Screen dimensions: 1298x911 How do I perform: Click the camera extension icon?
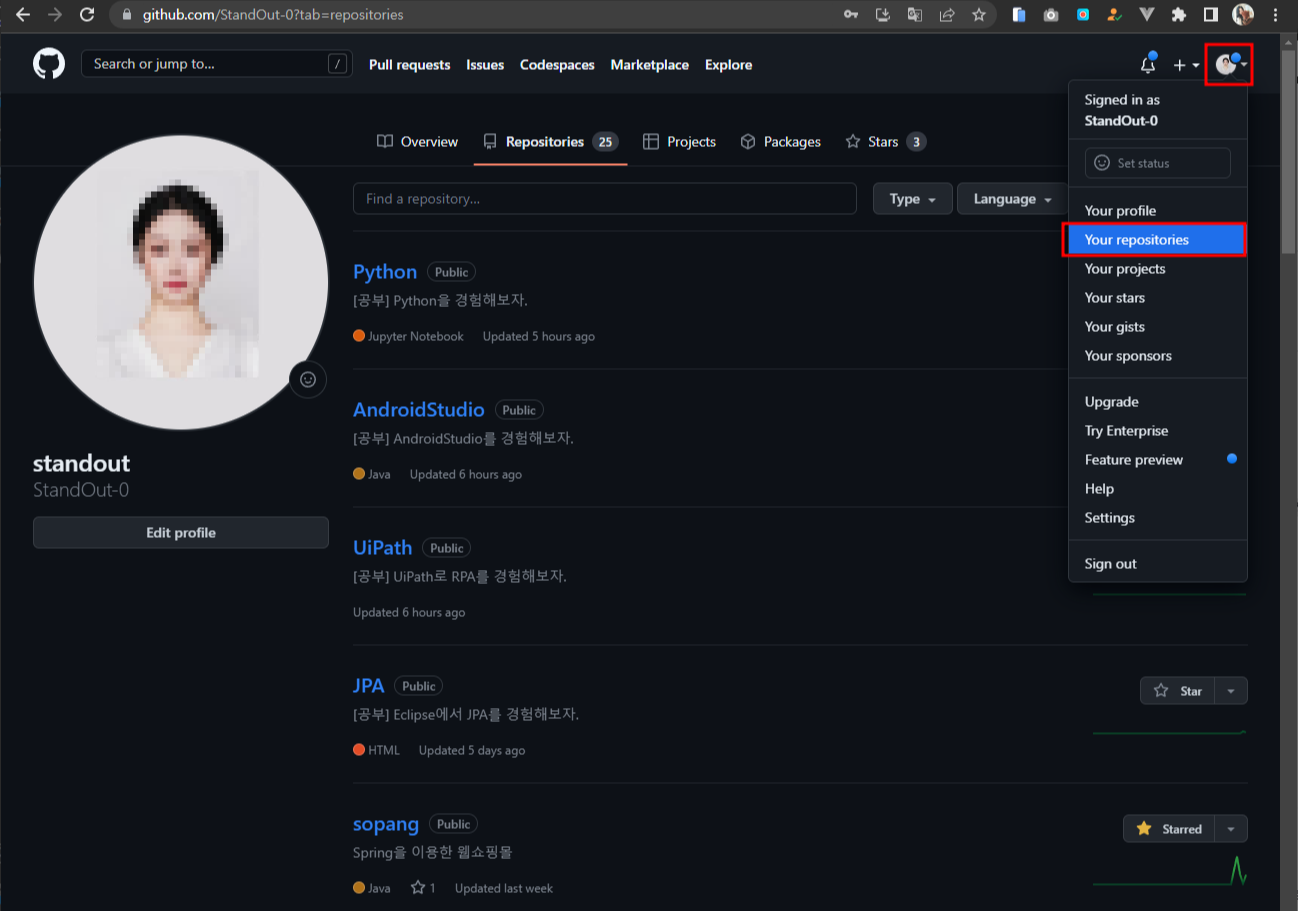(1051, 15)
